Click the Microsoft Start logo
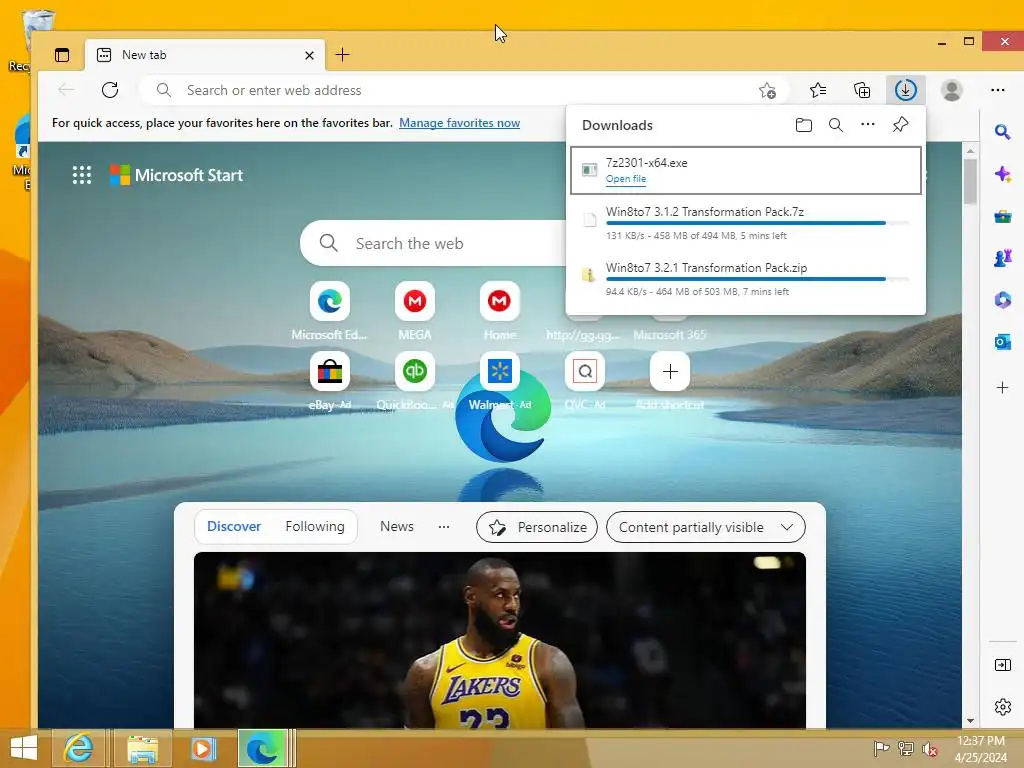Image resolution: width=1024 pixels, height=768 pixels. click(176, 175)
